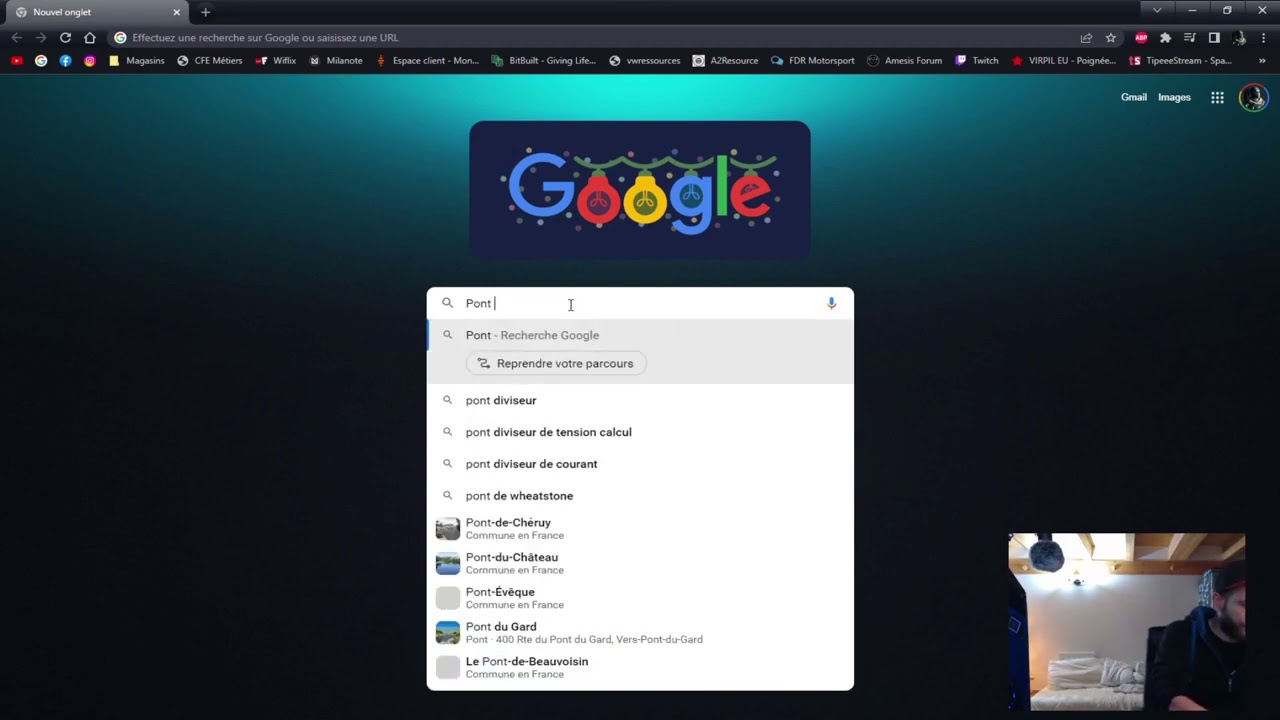
Task: Open the Milanote bookmark
Action: coord(336,60)
